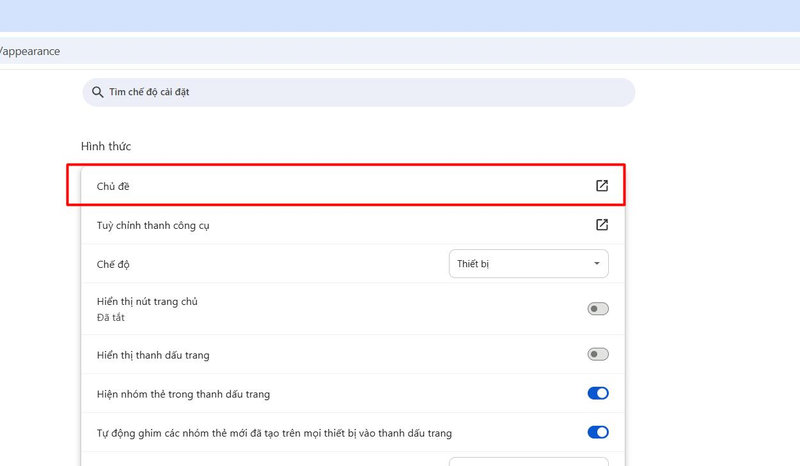Open the external link icon for Tuỳ chỉnh thanh công cụ
This screenshot has width=800, height=466.
(602, 225)
